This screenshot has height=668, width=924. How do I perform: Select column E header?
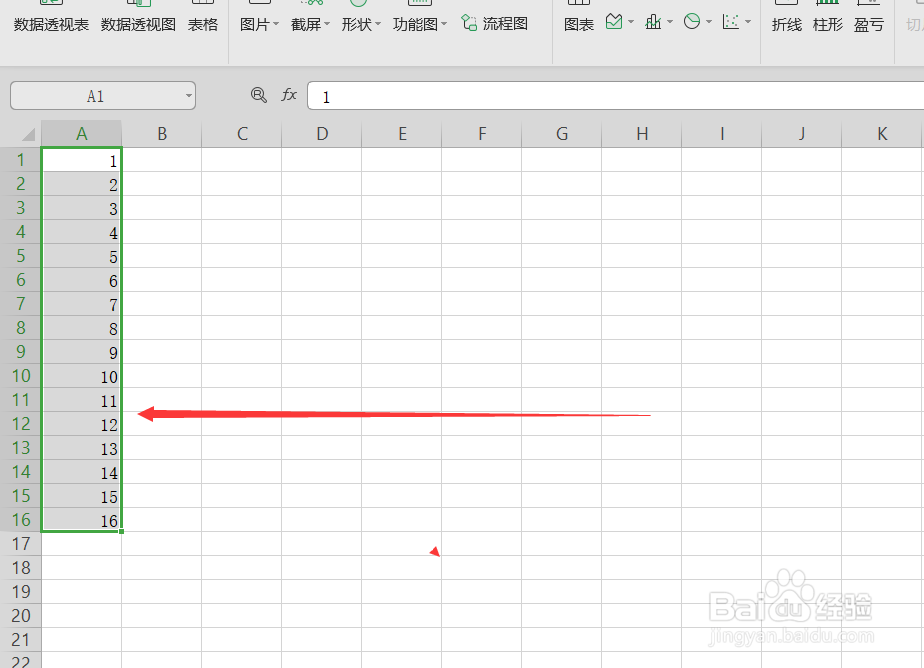coord(402,134)
